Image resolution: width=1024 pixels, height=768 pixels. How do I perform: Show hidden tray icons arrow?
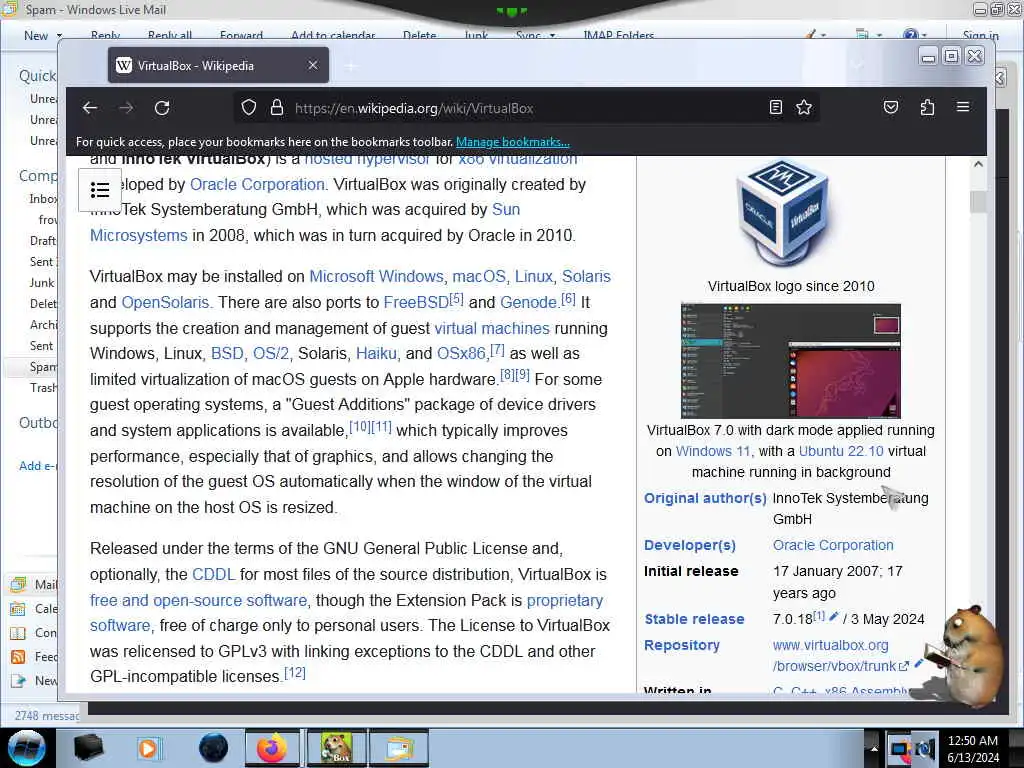click(873, 748)
